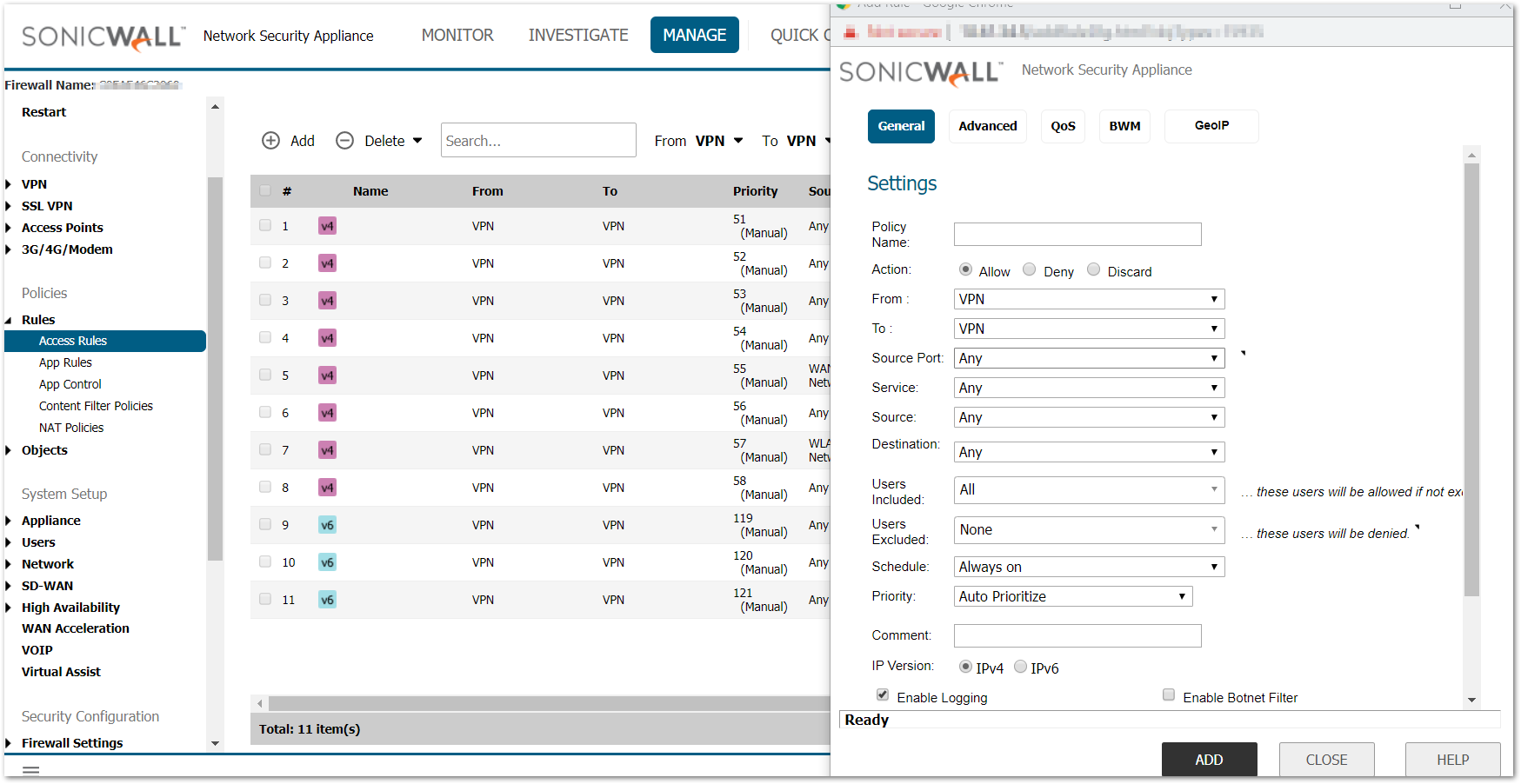Click the SonicWall logo in main window
This screenshot has width=1521, height=784.
103,37
